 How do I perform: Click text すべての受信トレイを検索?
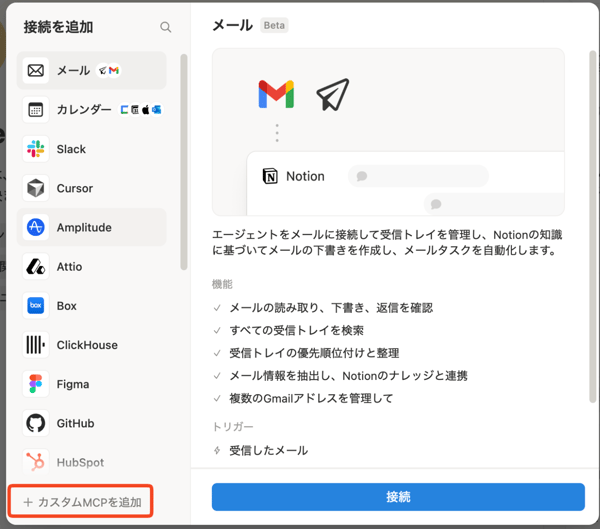[297, 330]
